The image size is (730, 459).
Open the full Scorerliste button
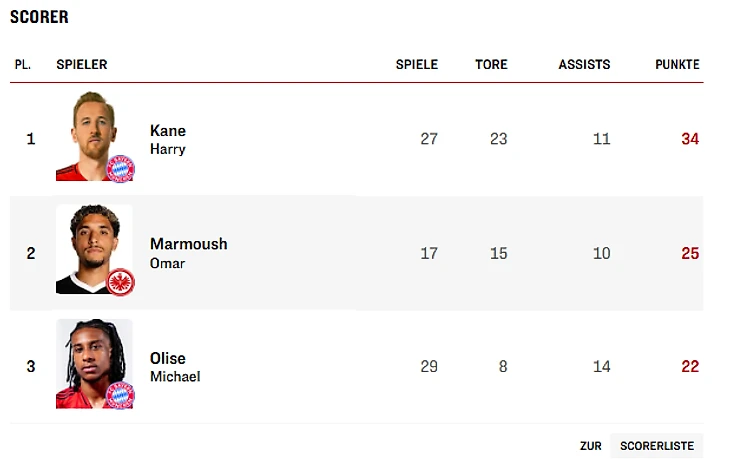click(x=656, y=446)
